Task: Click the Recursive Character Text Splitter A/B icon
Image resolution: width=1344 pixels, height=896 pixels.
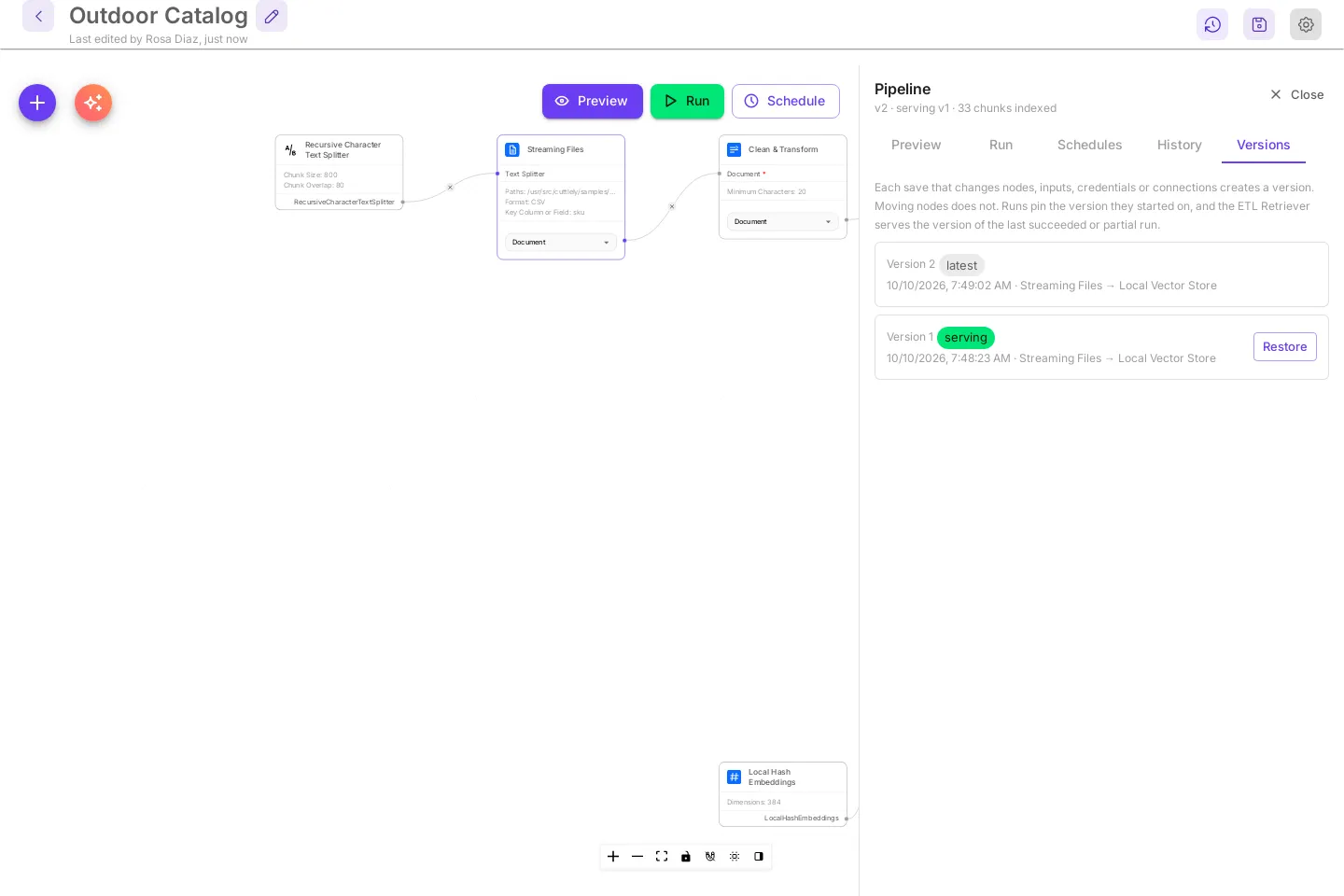Action: coord(290,149)
